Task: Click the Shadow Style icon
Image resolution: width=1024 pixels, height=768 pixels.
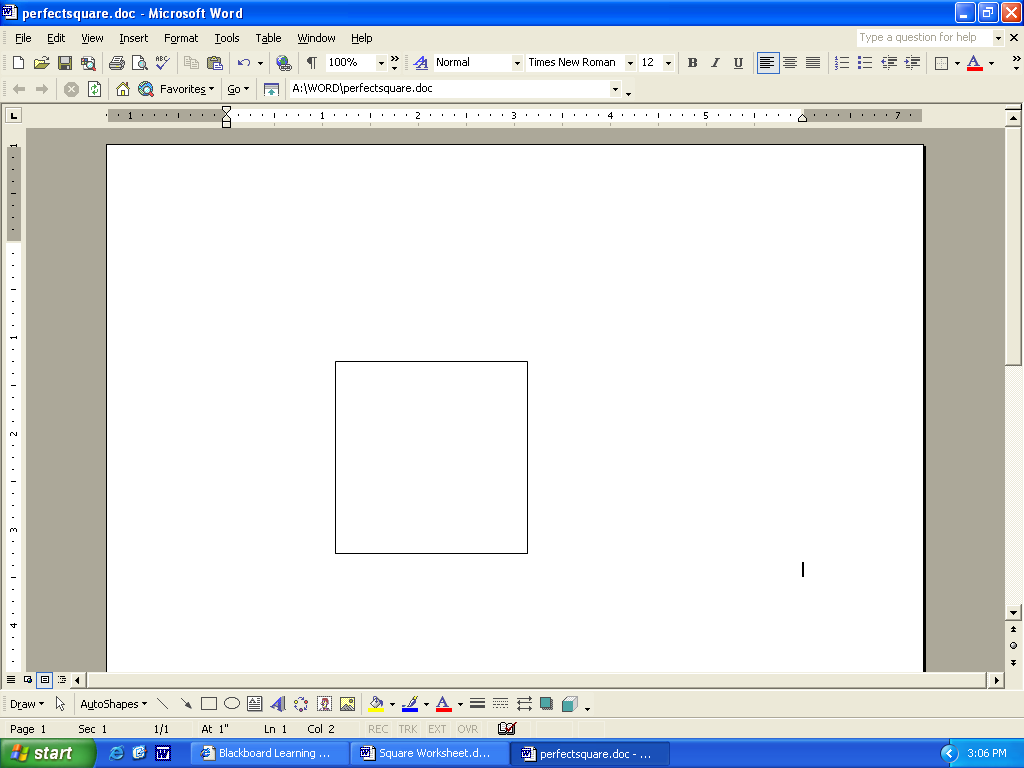Action: coord(547,703)
